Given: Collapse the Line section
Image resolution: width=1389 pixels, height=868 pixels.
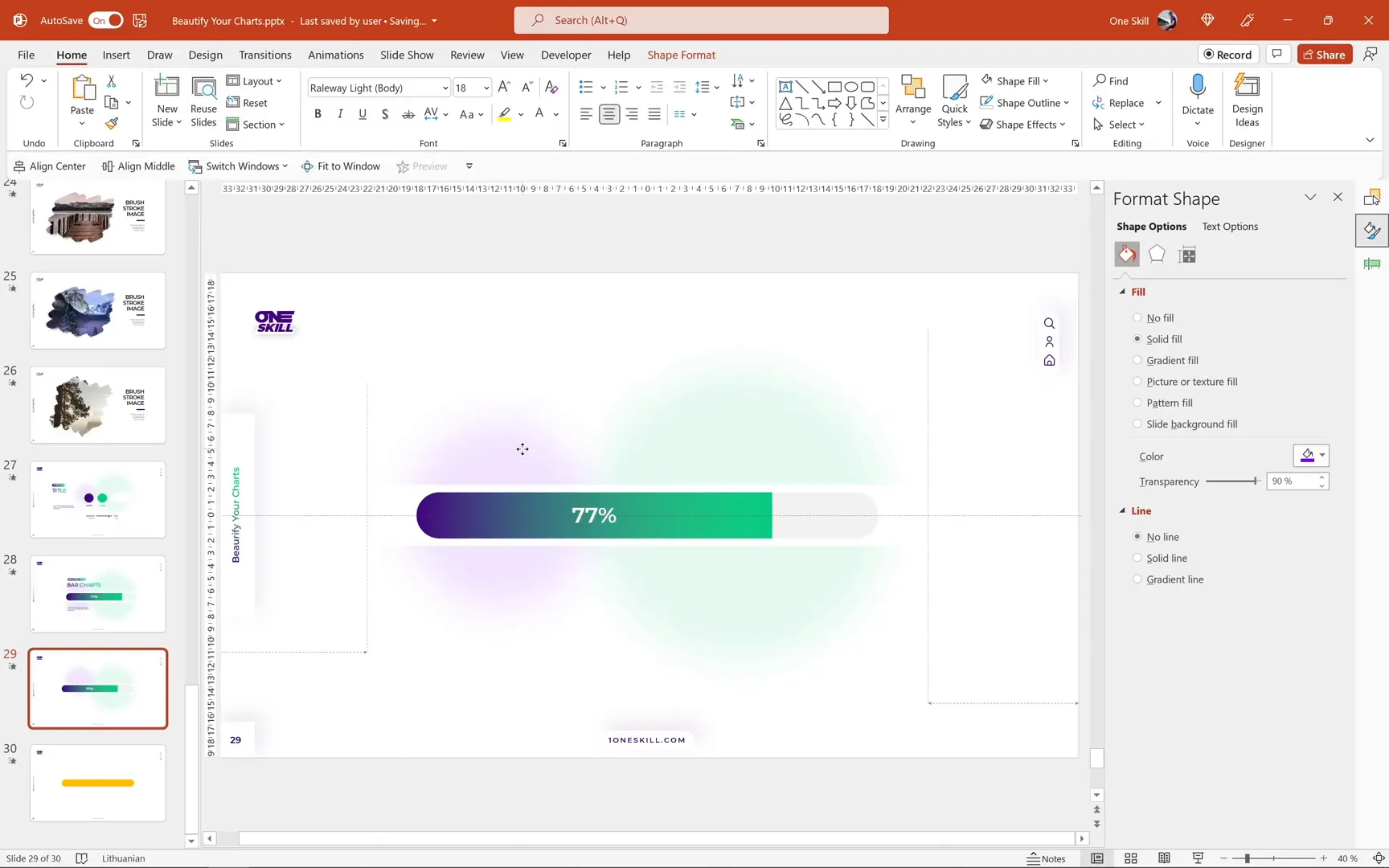Looking at the screenshot, I should coord(1123,510).
